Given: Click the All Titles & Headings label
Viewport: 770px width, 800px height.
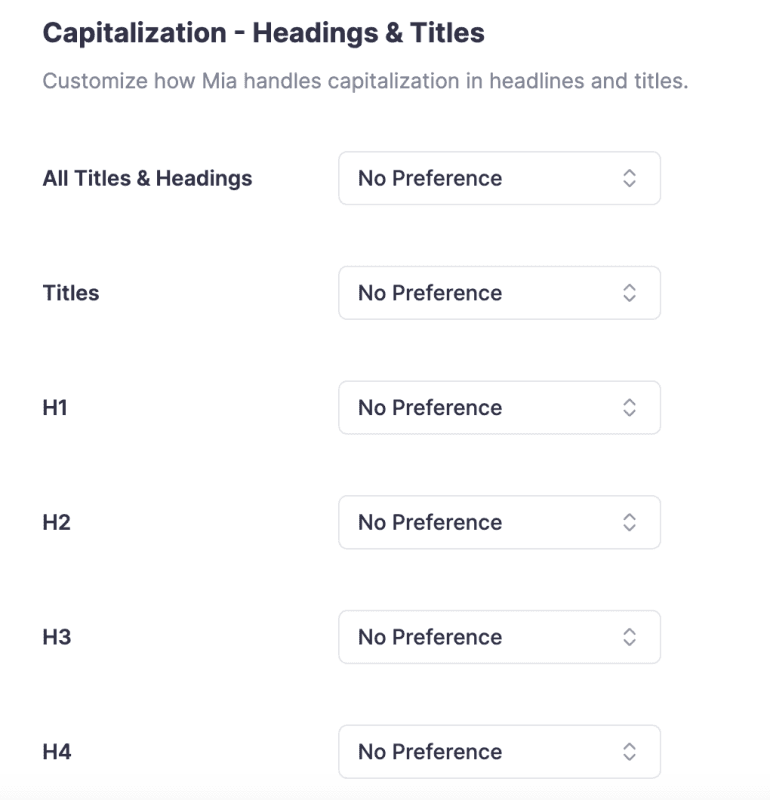Looking at the screenshot, I should [x=147, y=179].
